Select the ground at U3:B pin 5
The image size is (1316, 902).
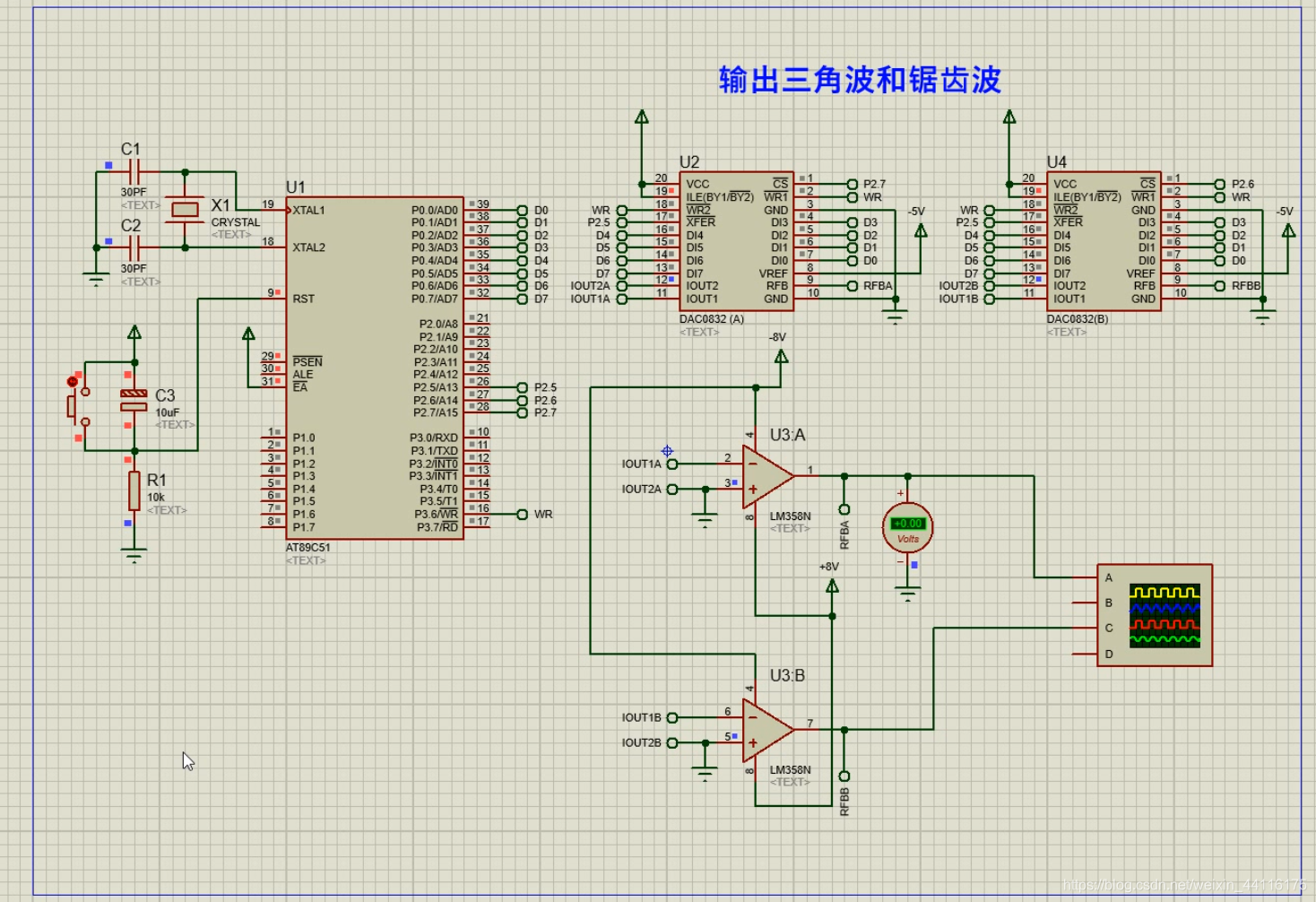coord(706,774)
